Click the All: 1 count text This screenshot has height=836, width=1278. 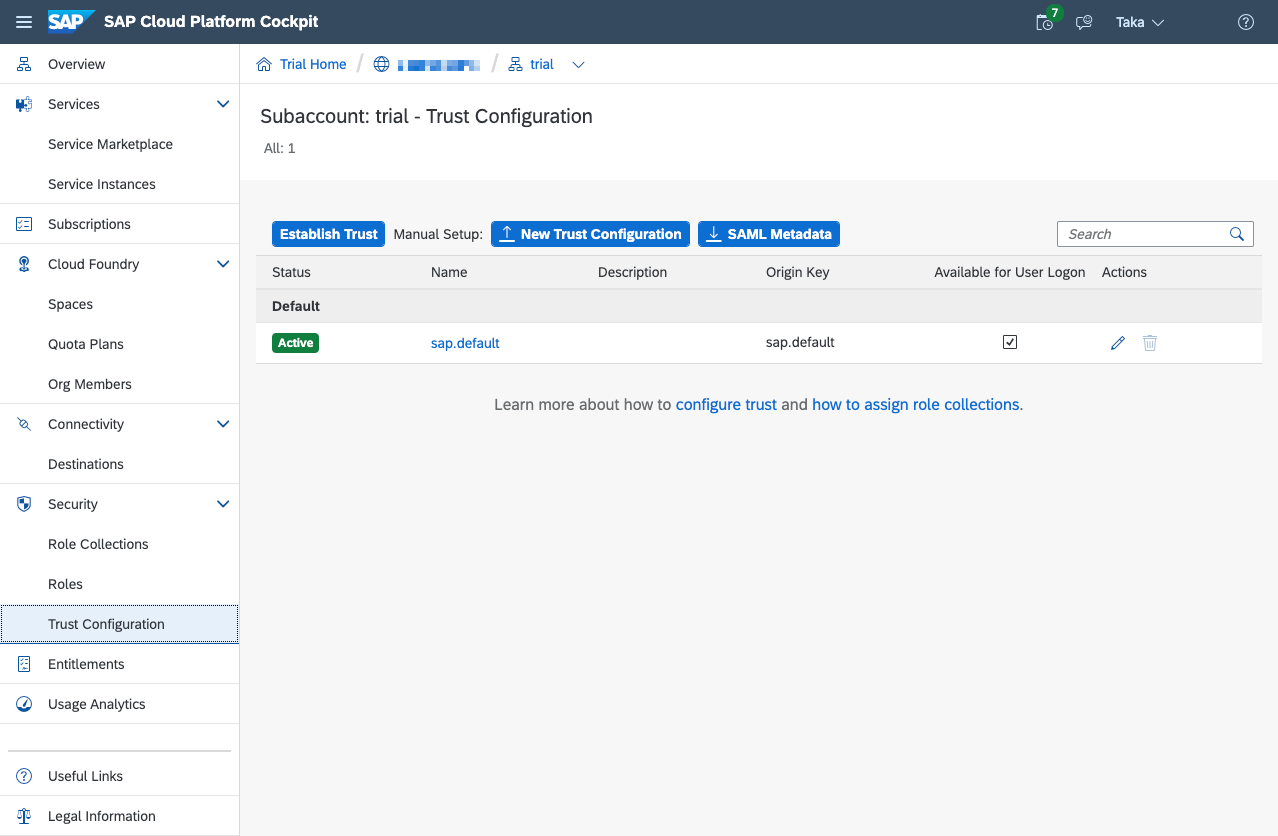pos(278,148)
